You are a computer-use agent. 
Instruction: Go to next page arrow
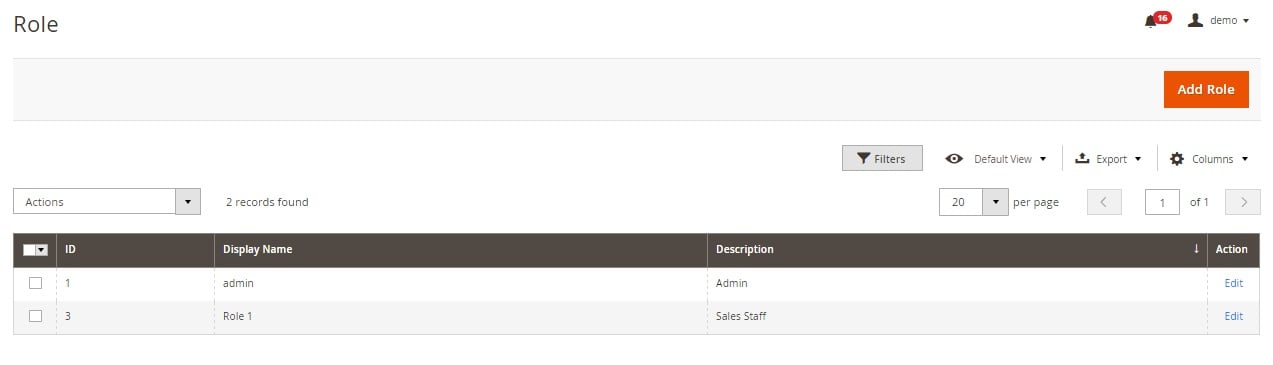pos(1243,202)
